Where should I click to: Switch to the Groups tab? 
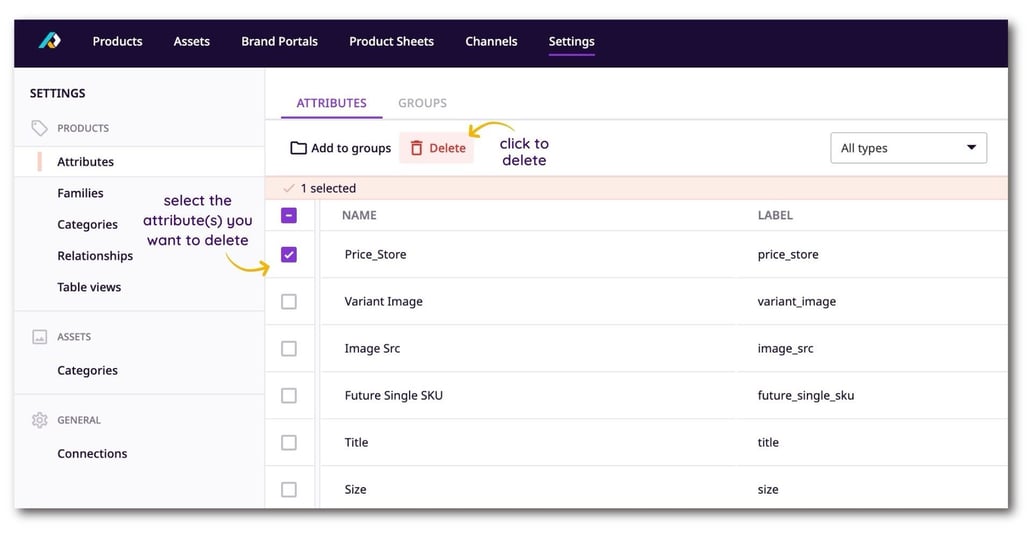(422, 103)
